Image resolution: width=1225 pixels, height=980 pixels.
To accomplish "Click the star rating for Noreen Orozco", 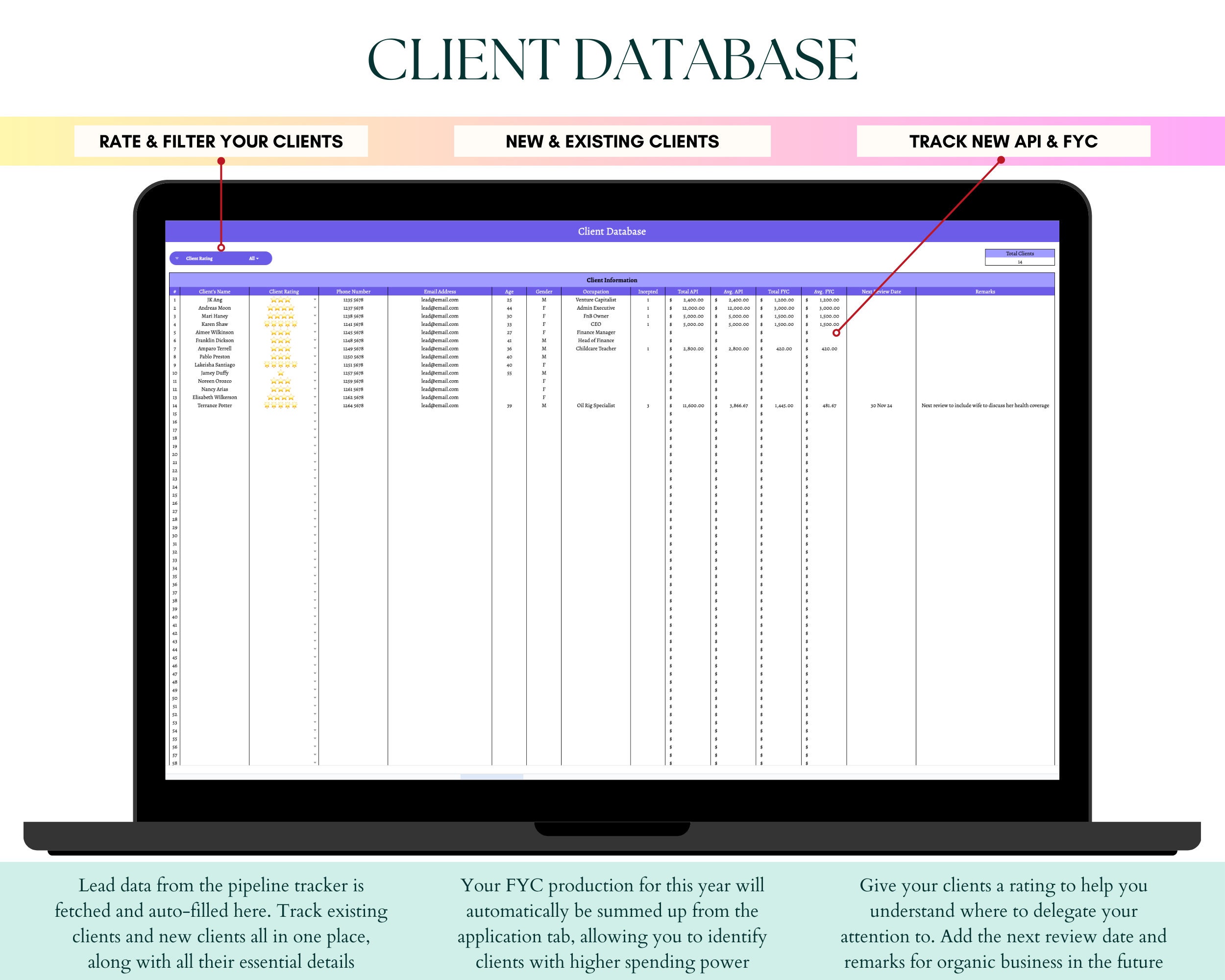I will pyautogui.click(x=281, y=381).
